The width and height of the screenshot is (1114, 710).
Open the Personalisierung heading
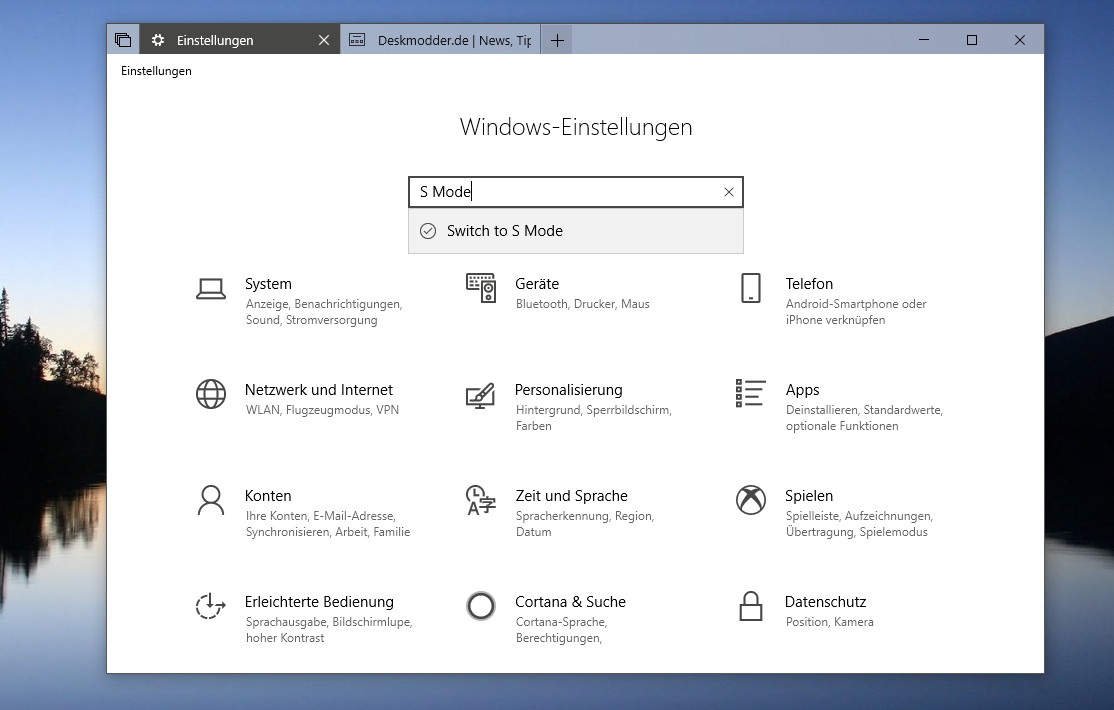tap(568, 389)
